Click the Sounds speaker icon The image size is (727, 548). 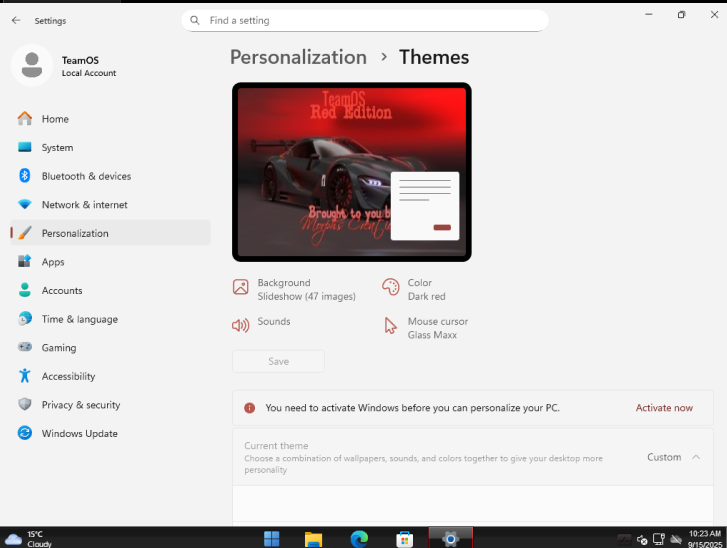(x=241, y=325)
